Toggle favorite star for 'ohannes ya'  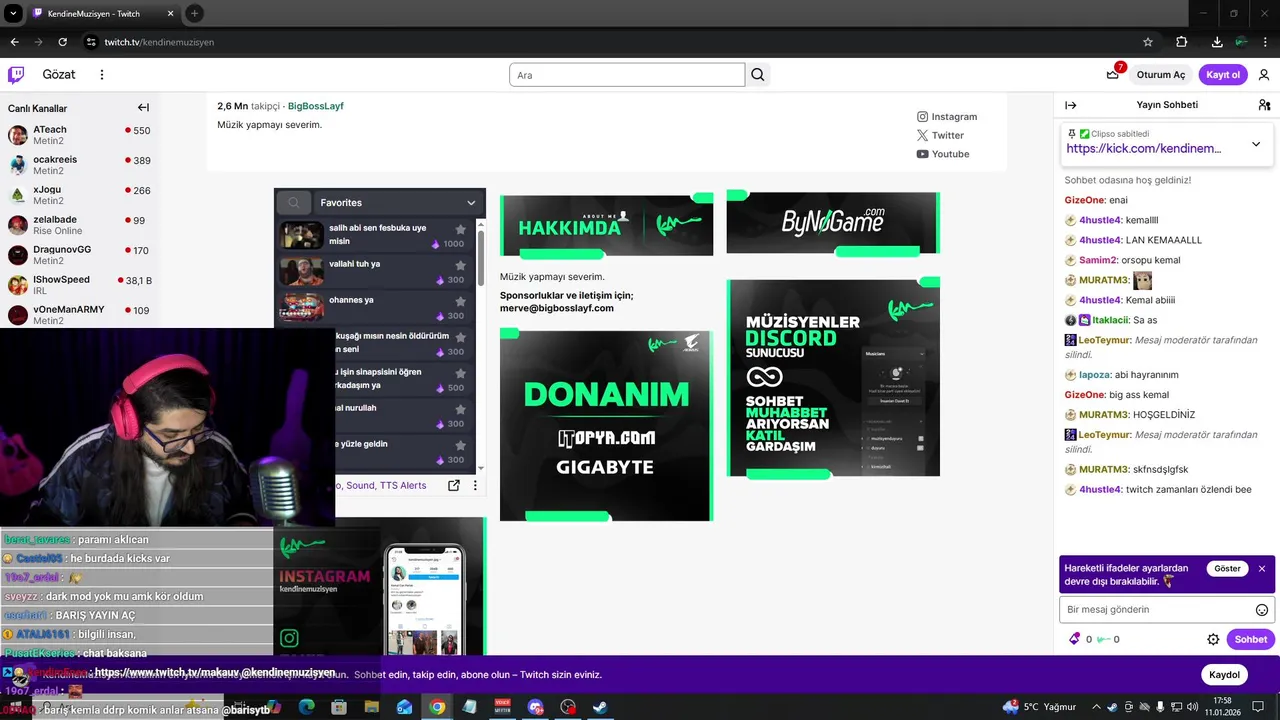tap(460, 301)
